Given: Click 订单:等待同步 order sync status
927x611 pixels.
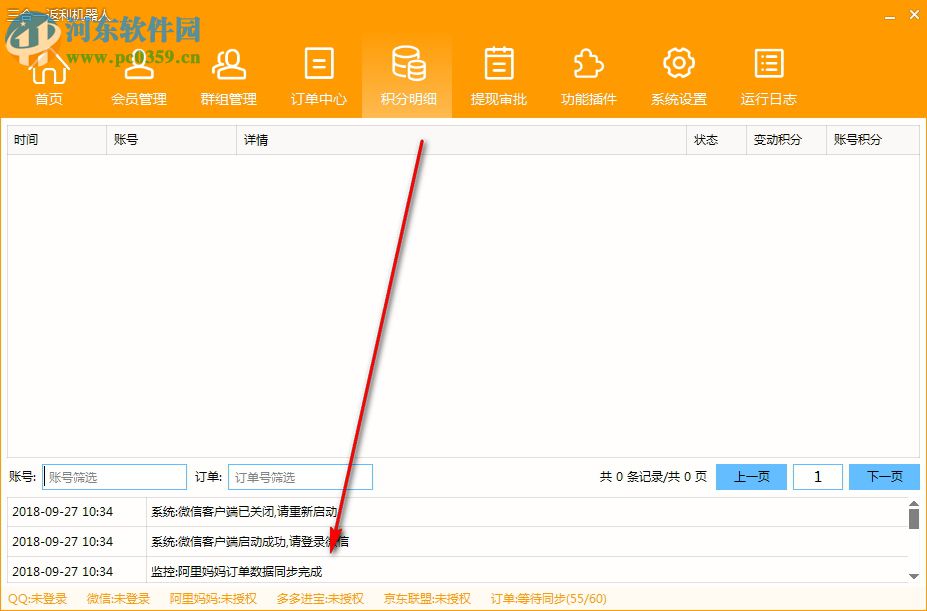Looking at the screenshot, I should [540, 599].
